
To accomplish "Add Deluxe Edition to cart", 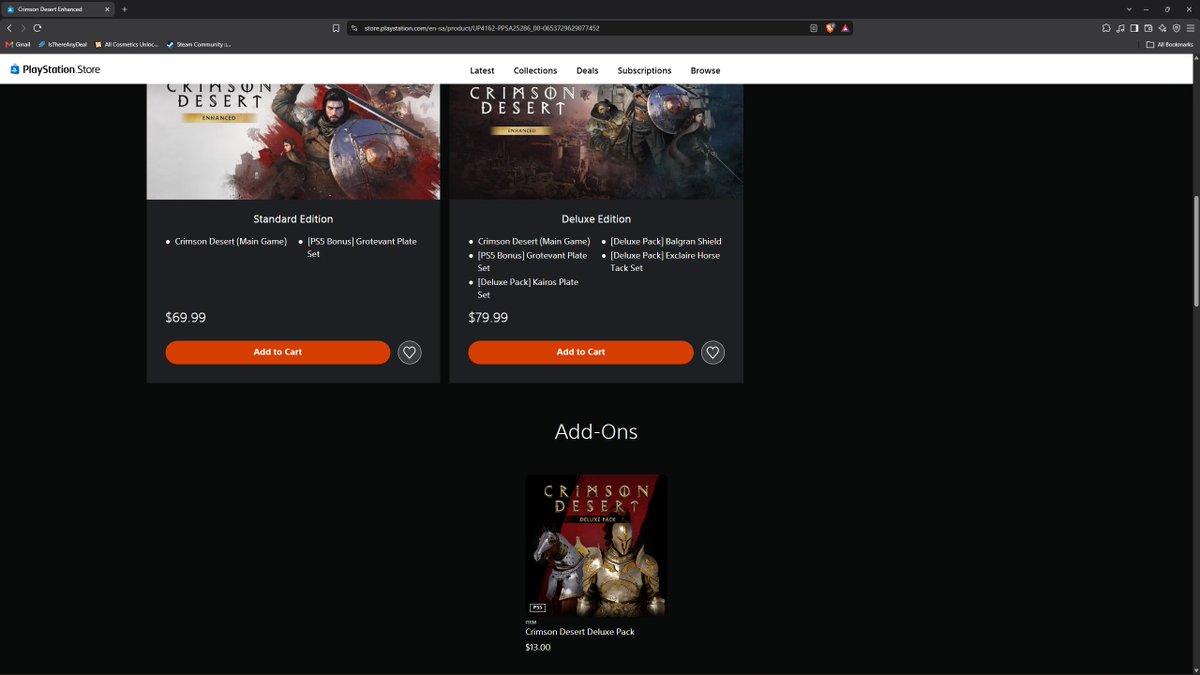I will tap(581, 352).
